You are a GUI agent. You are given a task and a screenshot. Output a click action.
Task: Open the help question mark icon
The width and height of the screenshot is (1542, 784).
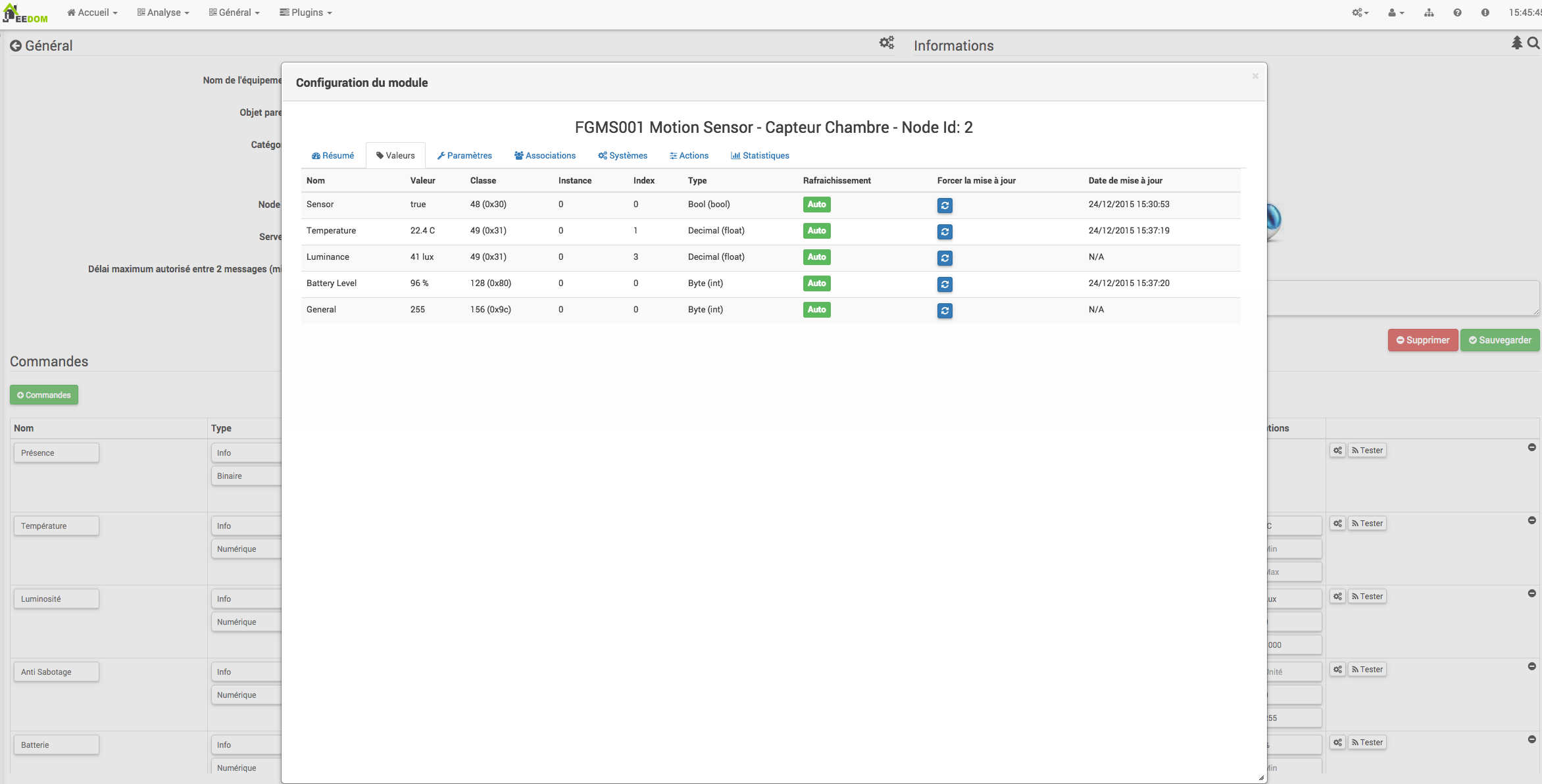click(1457, 12)
